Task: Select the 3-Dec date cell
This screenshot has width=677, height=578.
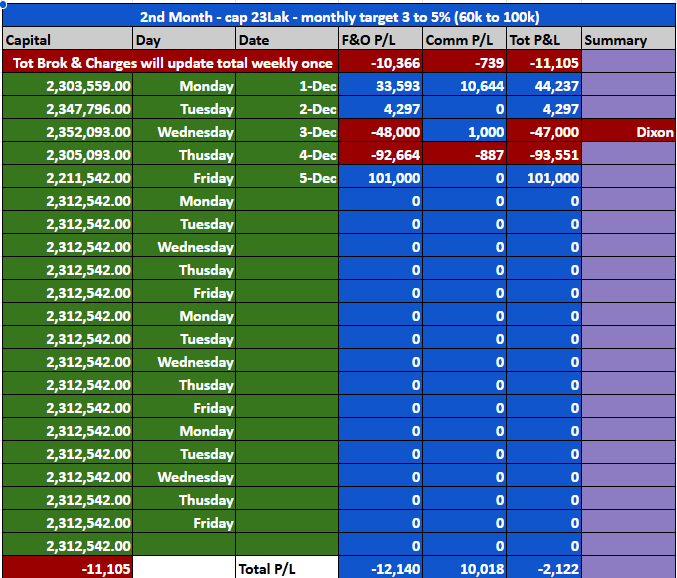Action: point(287,132)
